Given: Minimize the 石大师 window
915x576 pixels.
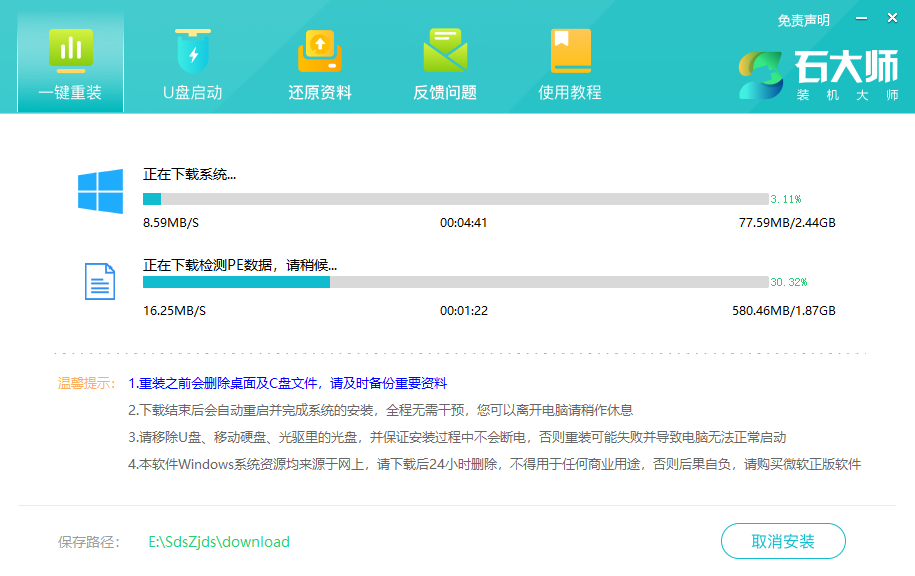Looking at the screenshot, I should (x=860, y=17).
